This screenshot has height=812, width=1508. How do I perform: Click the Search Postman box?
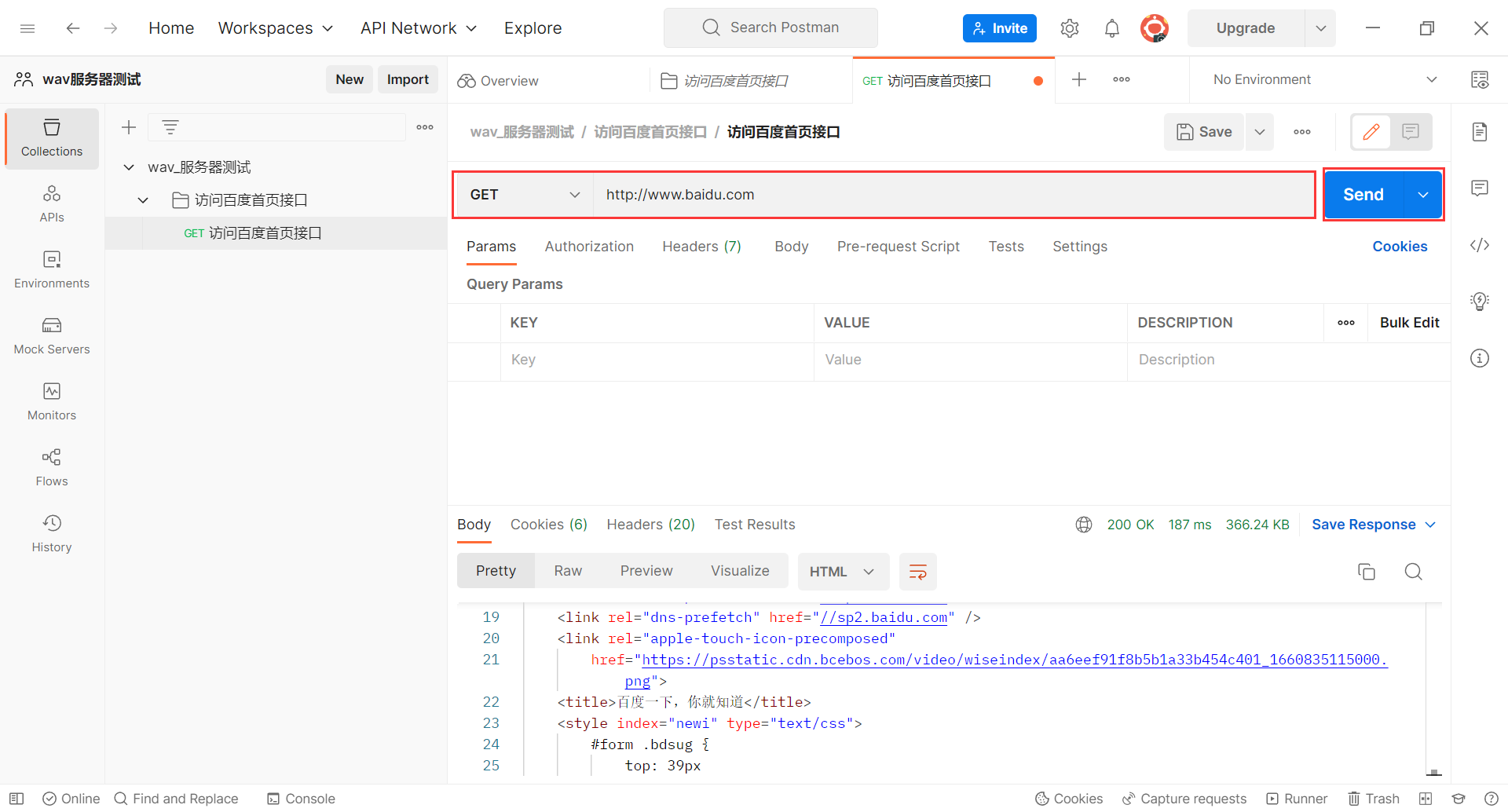[770, 28]
